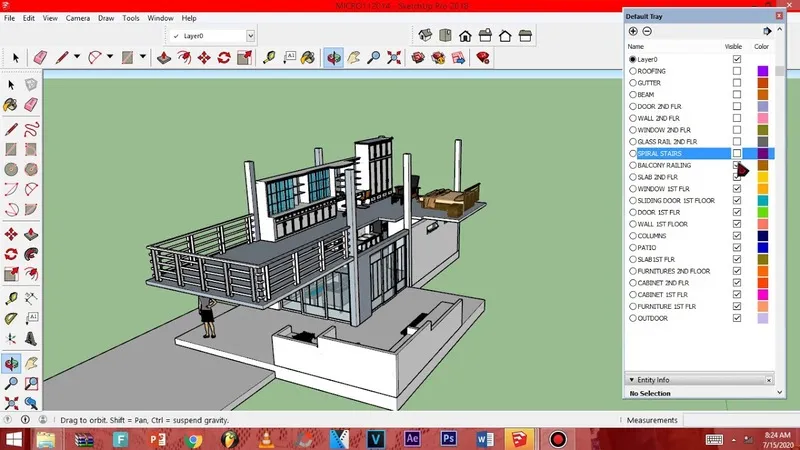The image size is (800, 450).
Task: Open the Camera menu
Action: click(x=77, y=18)
